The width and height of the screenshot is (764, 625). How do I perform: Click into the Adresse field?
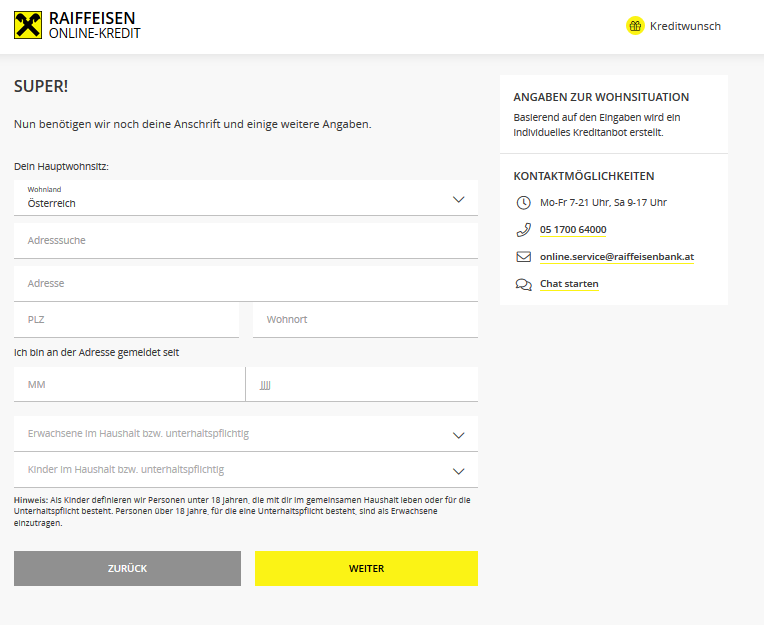(x=246, y=284)
